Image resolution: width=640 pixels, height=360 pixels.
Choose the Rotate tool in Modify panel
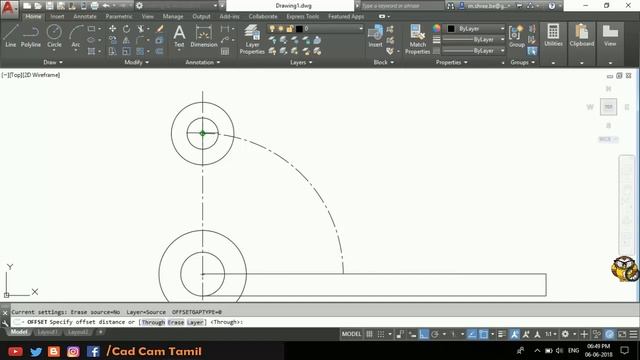coord(127,29)
